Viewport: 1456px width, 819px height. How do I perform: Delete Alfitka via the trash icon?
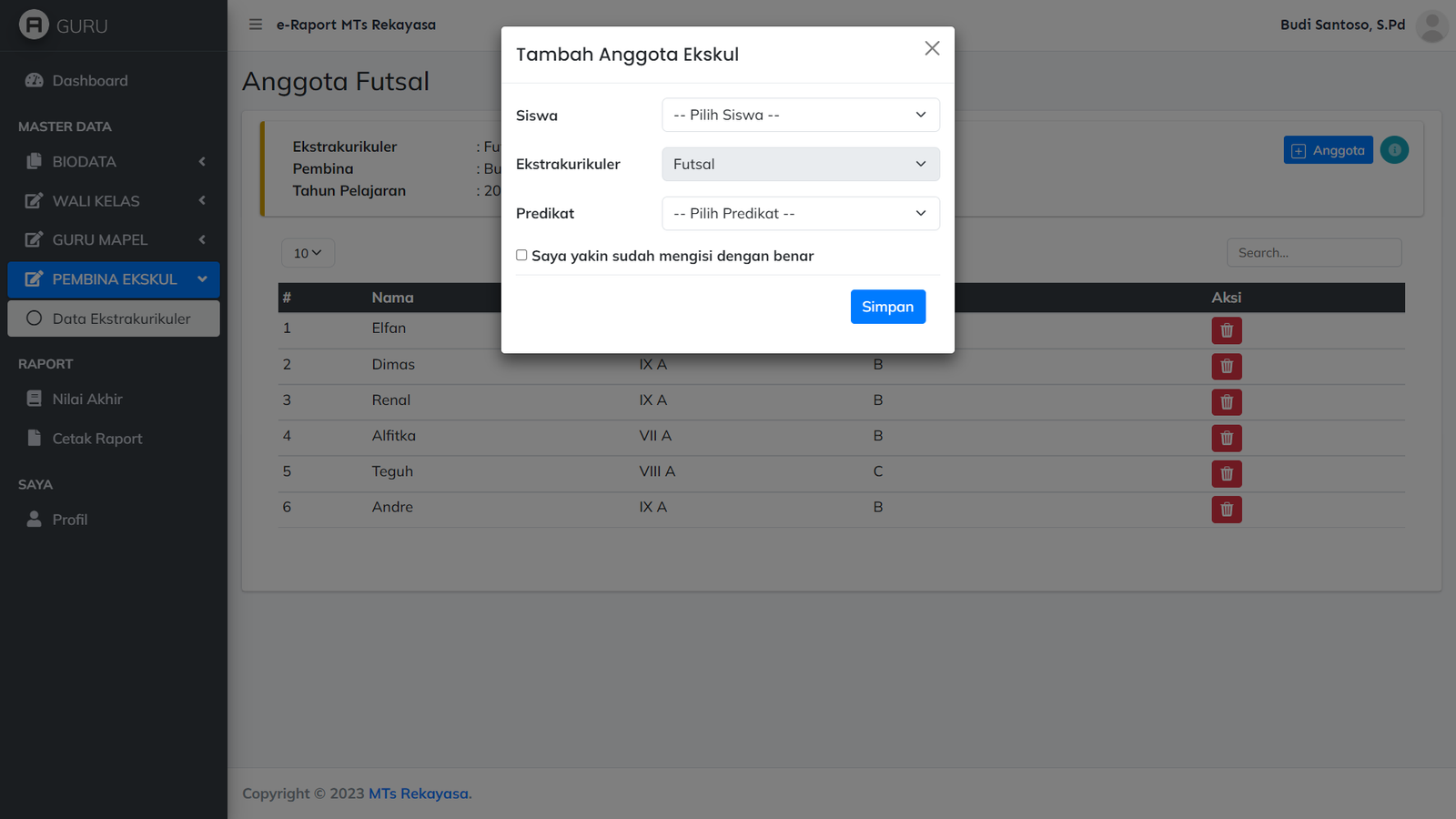(x=1226, y=438)
